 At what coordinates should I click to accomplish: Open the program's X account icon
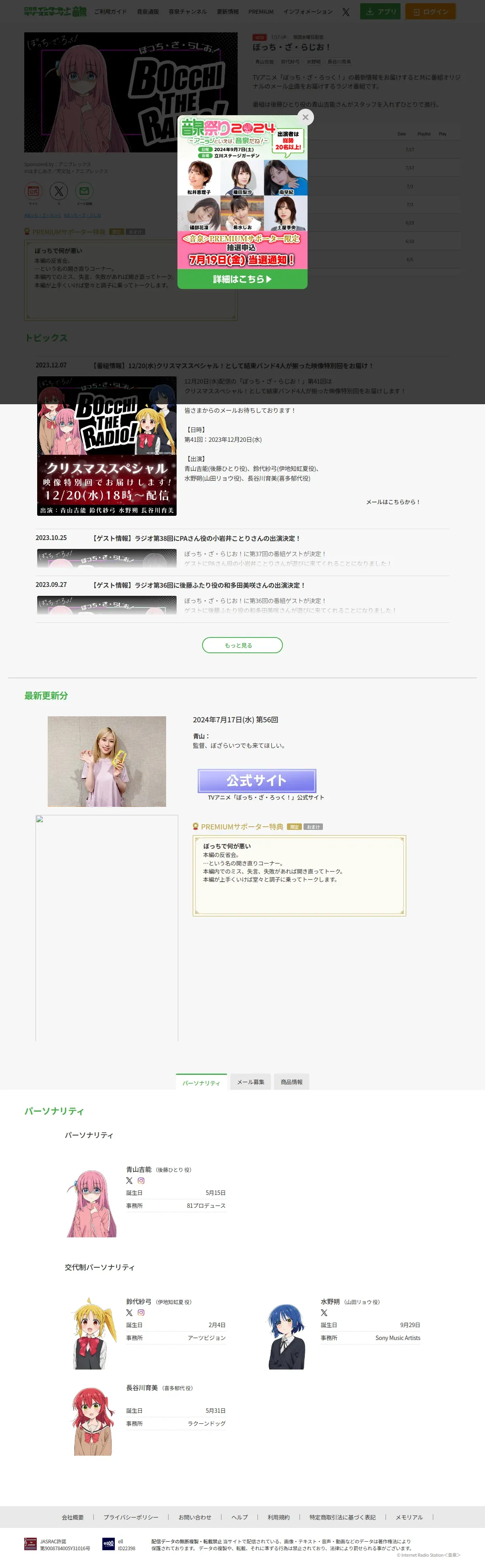[x=59, y=191]
